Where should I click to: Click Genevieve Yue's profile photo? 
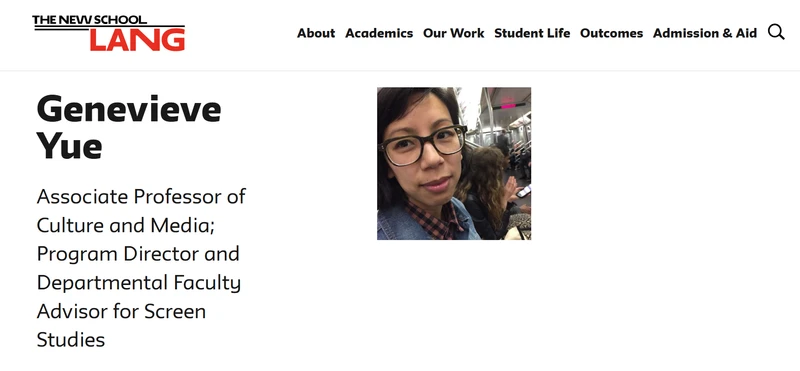pyautogui.click(x=454, y=163)
